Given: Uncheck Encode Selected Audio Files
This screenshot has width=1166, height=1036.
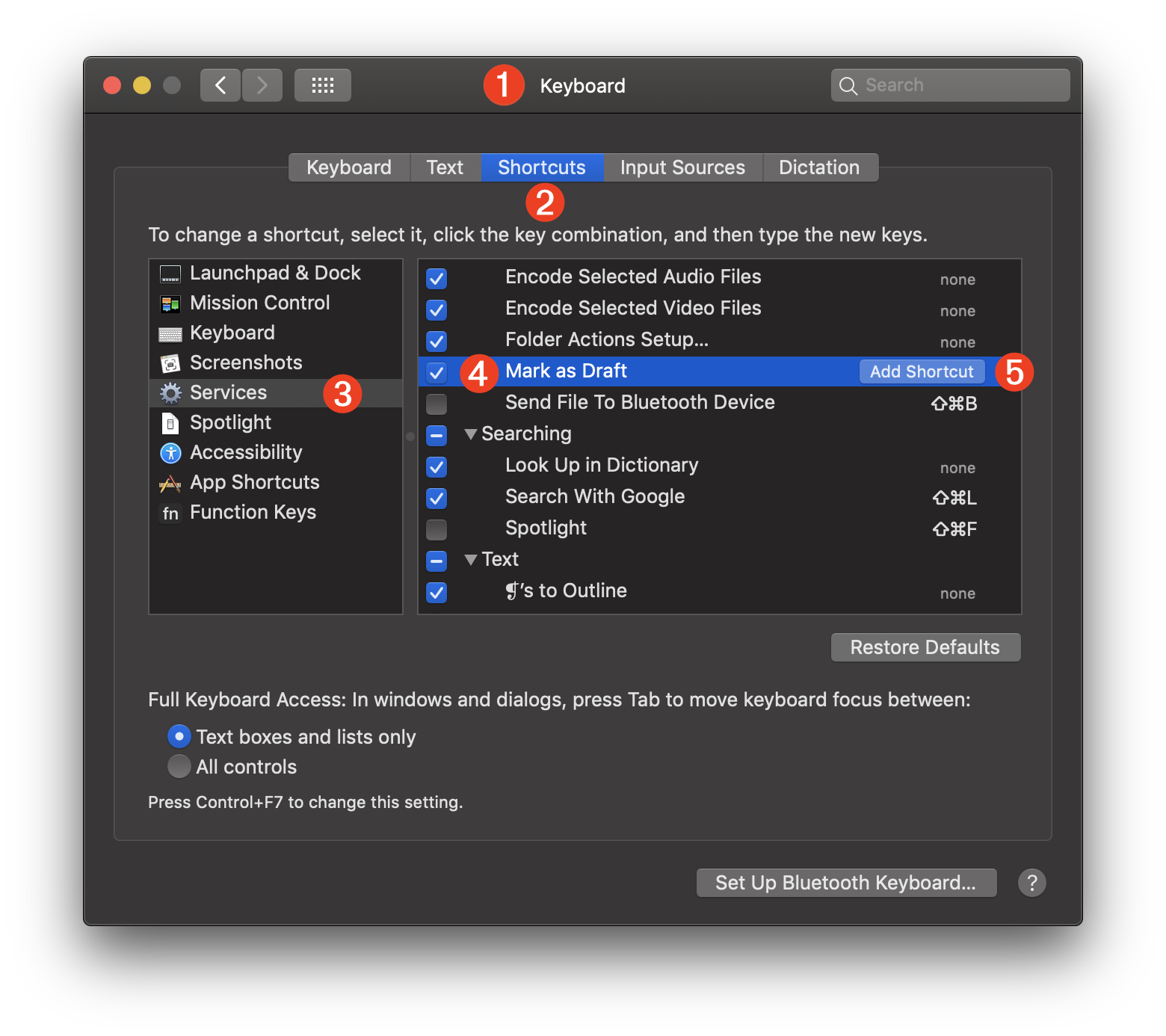Looking at the screenshot, I should [x=436, y=278].
